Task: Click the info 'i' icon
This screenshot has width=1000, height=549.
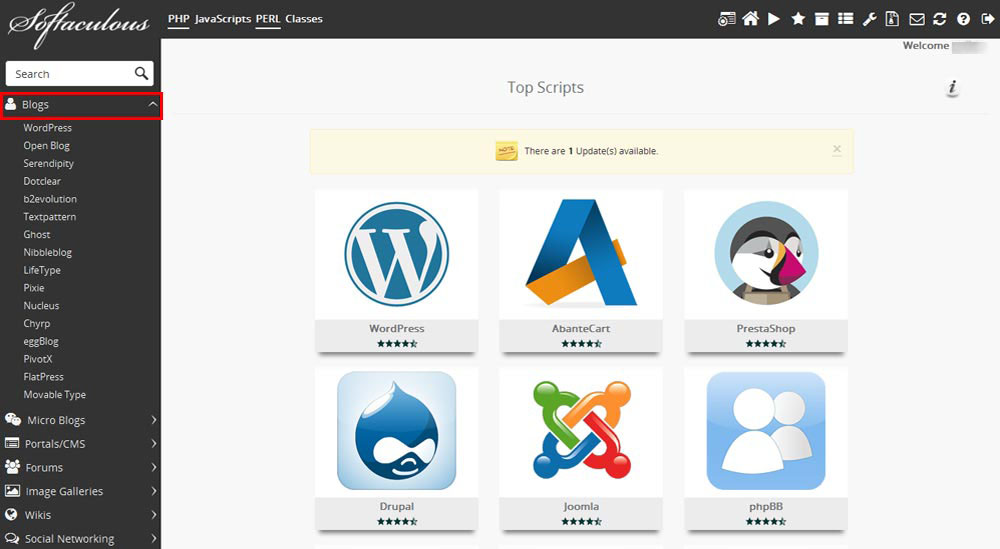Action: pos(953,87)
